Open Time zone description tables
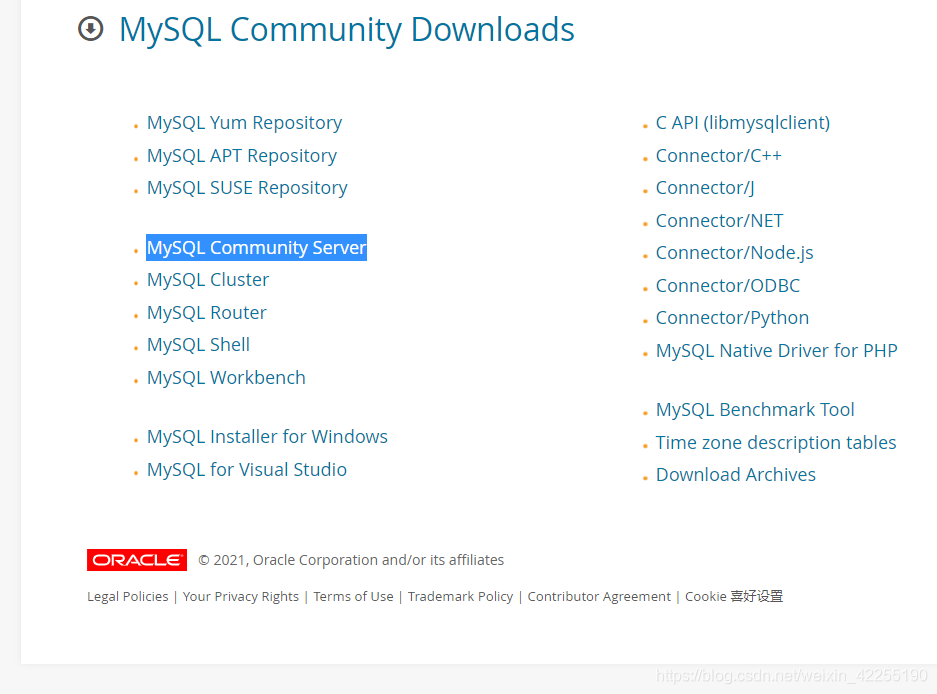 tap(776, 443)
